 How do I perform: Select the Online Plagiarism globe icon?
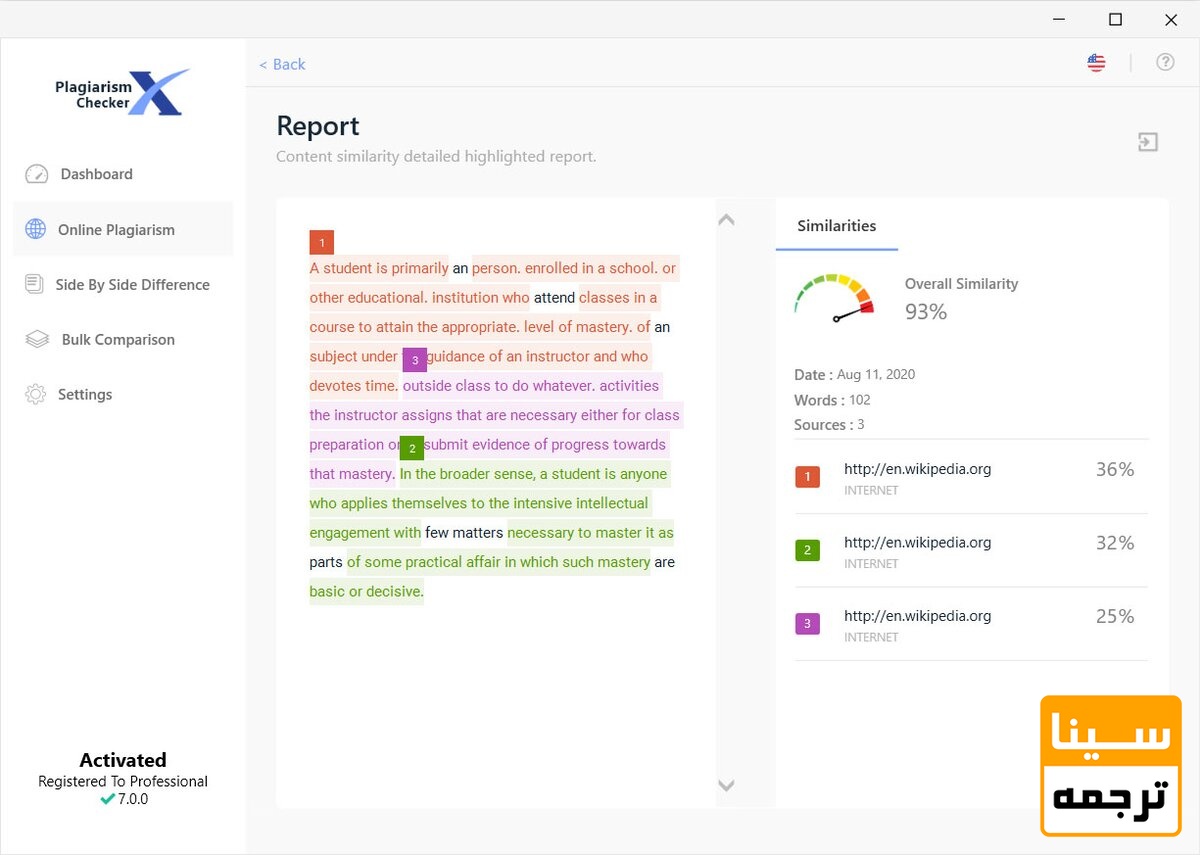pyautogui.click(x=36, y=229)
